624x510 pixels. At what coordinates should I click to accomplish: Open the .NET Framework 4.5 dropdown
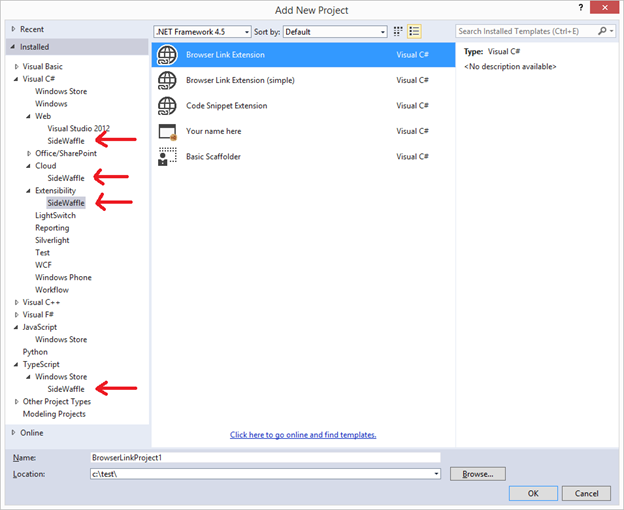click(203, 32)
